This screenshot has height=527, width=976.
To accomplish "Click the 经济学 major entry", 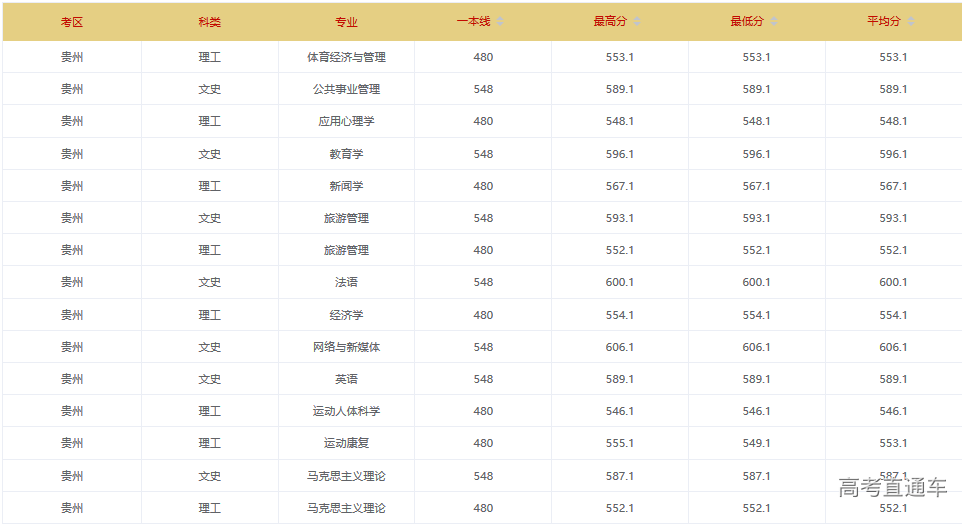I will [x=346, y=315].
